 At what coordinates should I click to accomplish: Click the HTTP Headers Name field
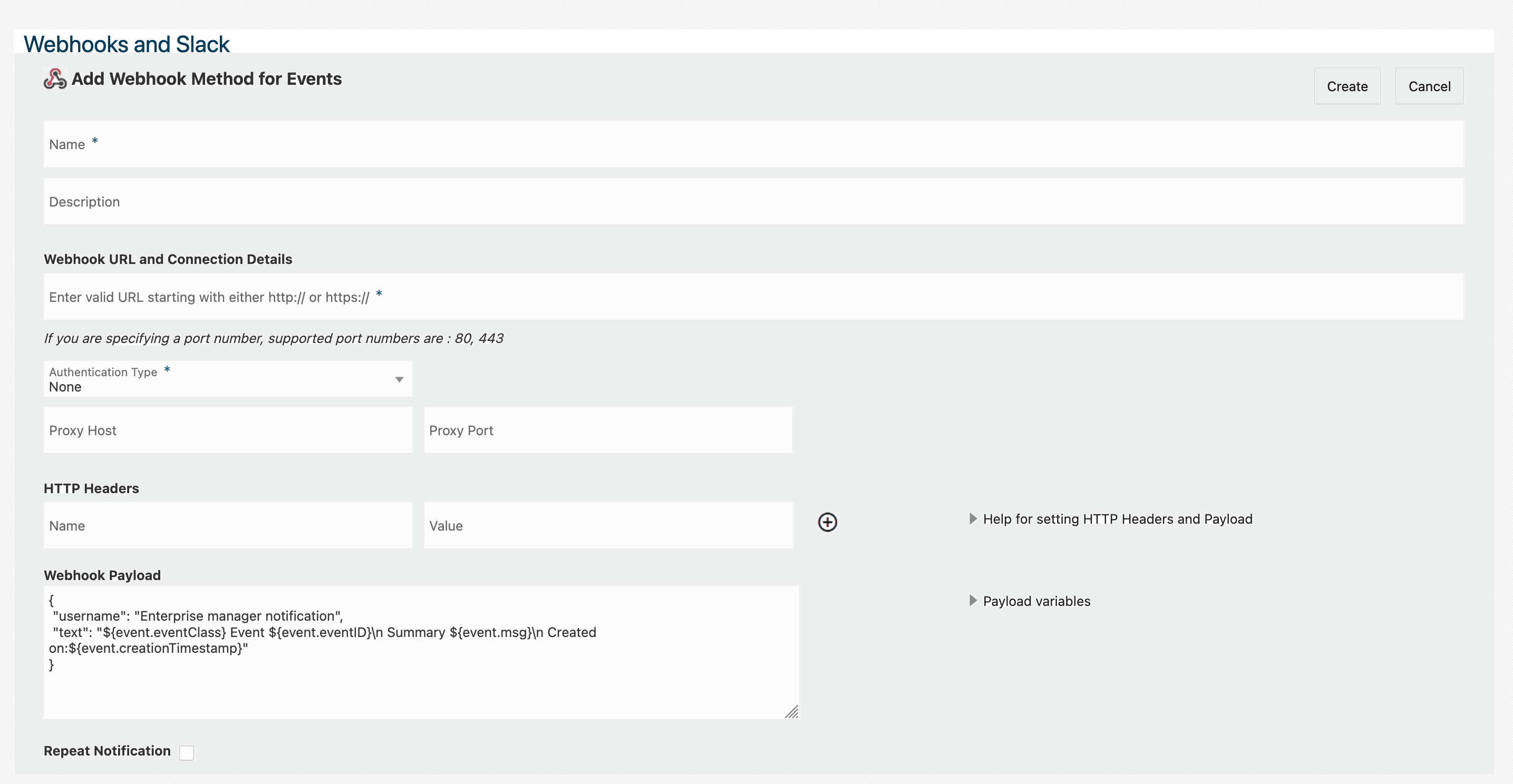[x=227, y=525]
